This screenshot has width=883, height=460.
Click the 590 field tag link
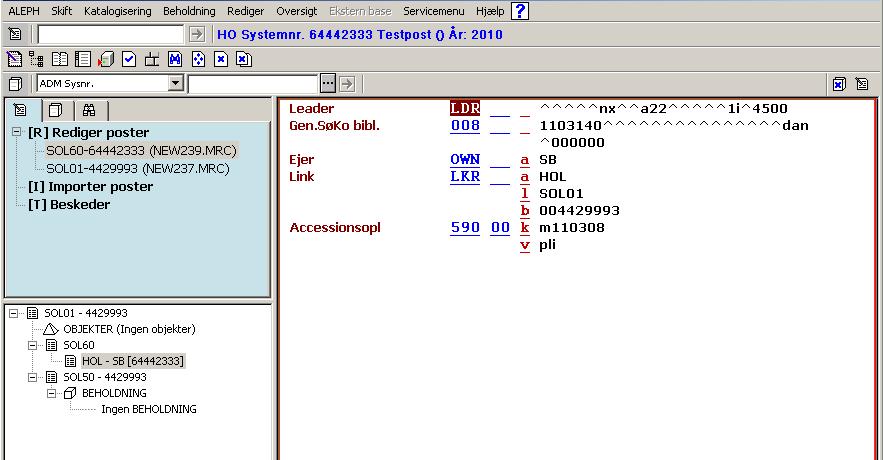click(x=465, y=228)
